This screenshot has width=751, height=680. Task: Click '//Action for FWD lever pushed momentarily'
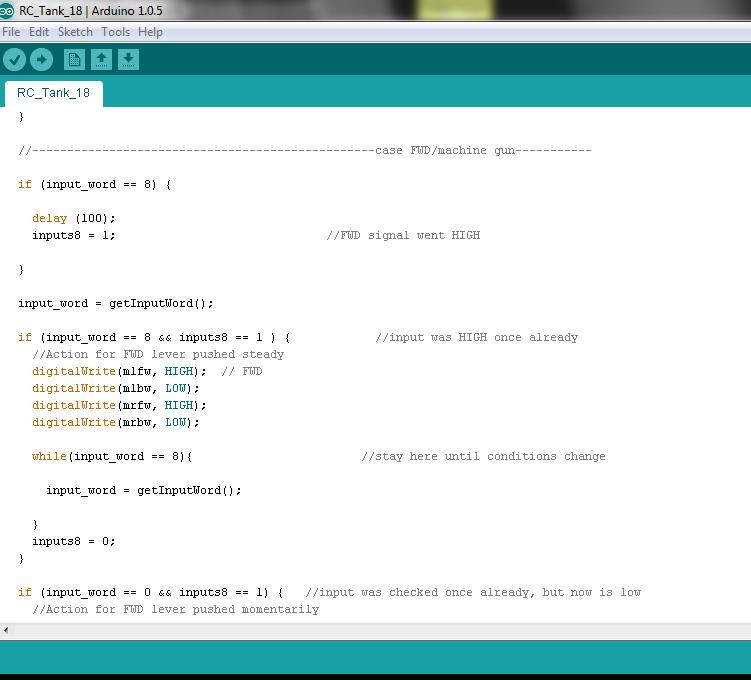(x=175, y=610)
